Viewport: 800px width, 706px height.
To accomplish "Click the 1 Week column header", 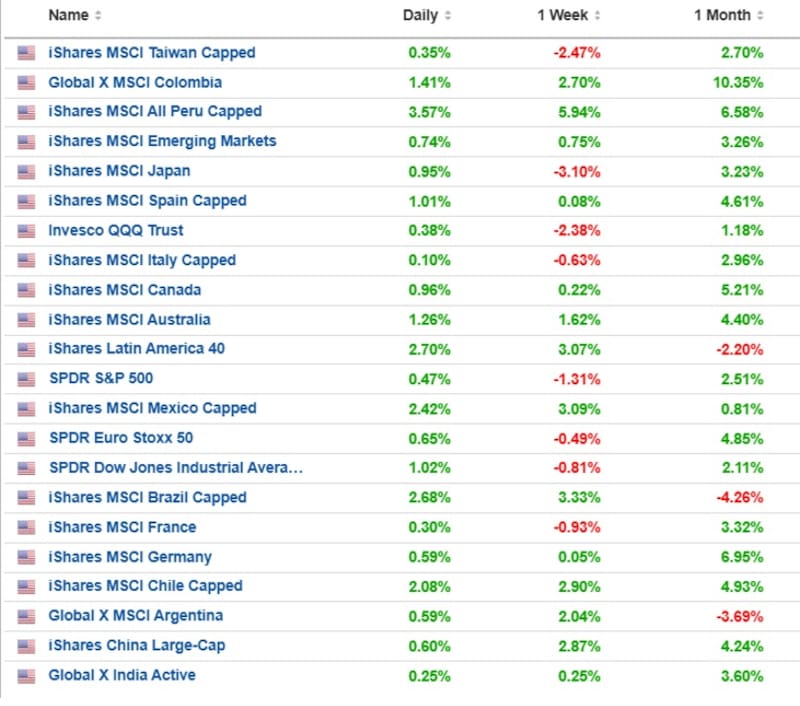I will [563, 15].
